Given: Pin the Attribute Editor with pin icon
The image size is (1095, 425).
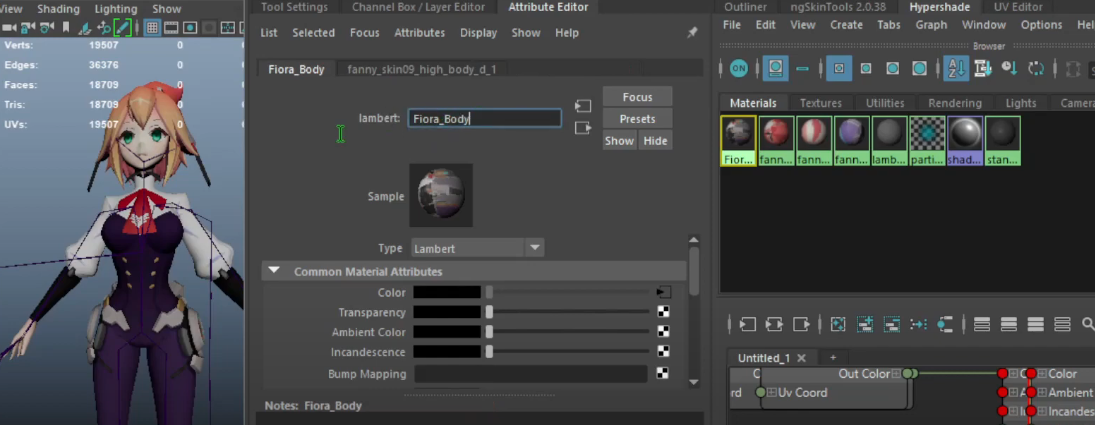Looking at the screenshot, I should [x=692, y=33].
